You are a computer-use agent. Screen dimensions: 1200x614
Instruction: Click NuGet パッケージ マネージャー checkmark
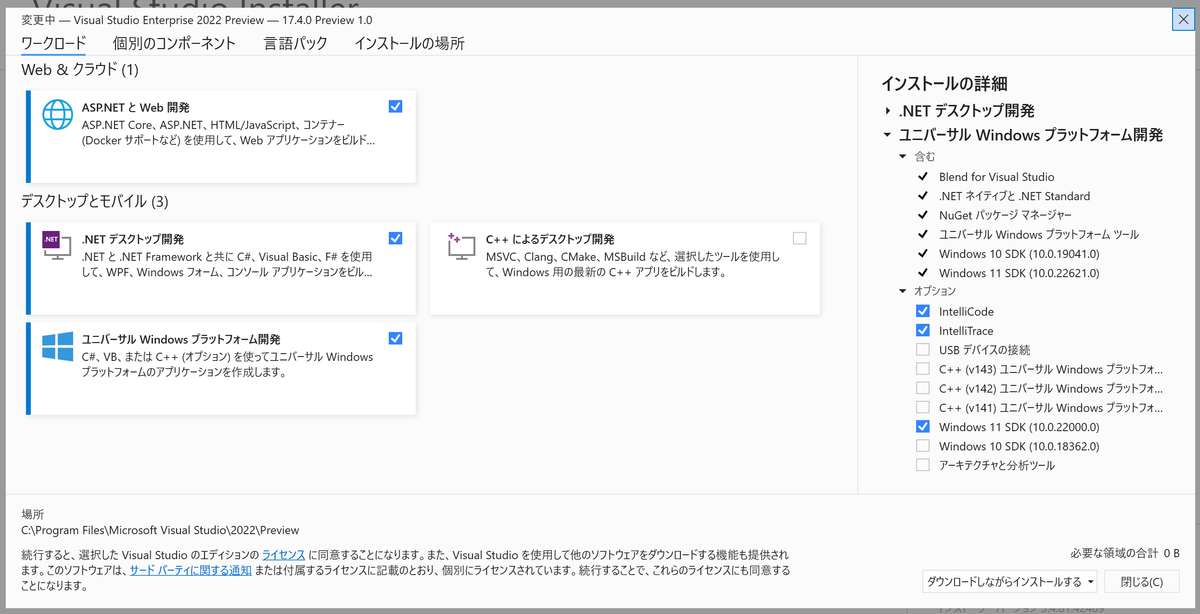tap(922, 215)
